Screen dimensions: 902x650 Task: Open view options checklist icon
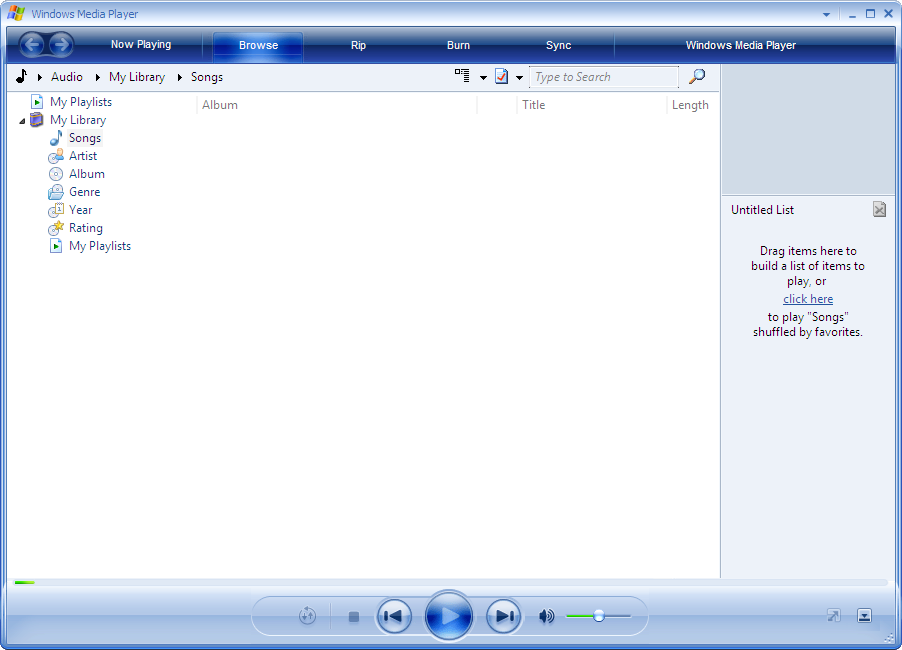point(502,76)
